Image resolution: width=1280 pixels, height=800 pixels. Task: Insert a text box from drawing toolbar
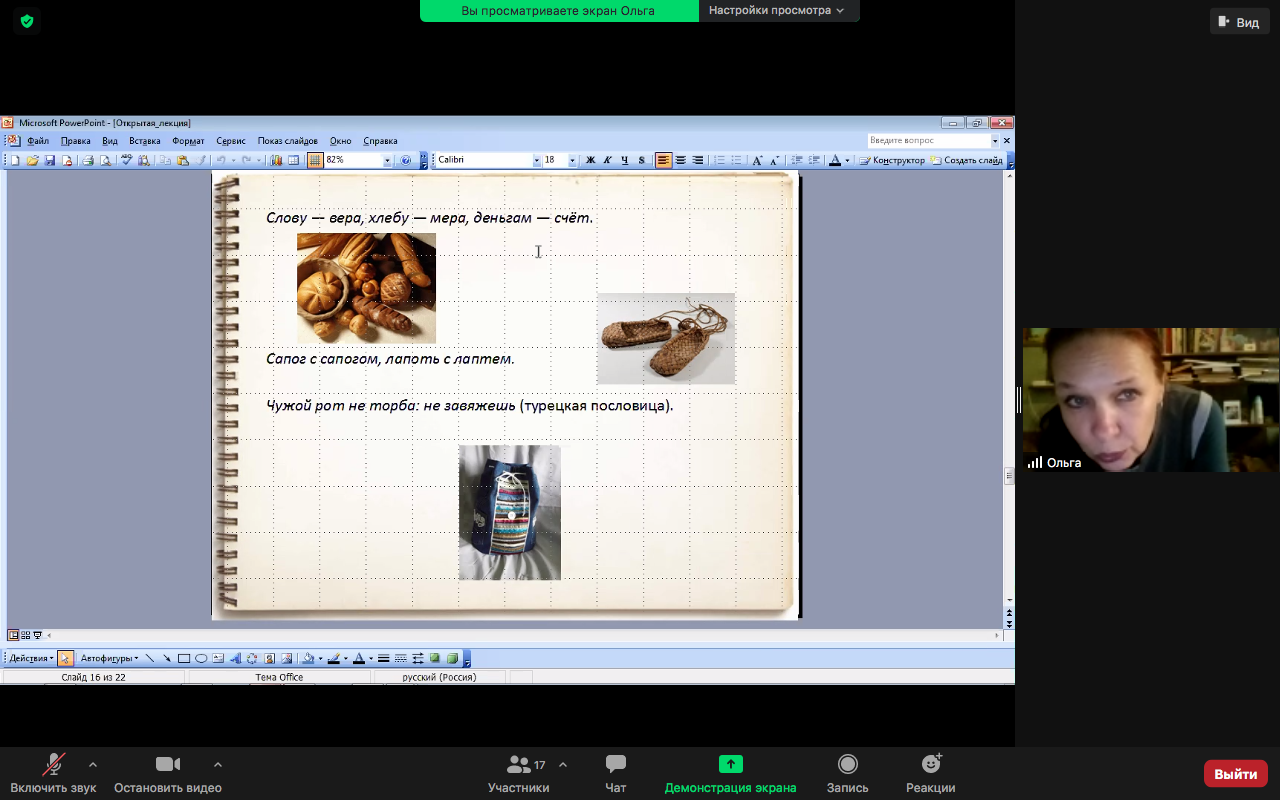[x=218, y=658]
